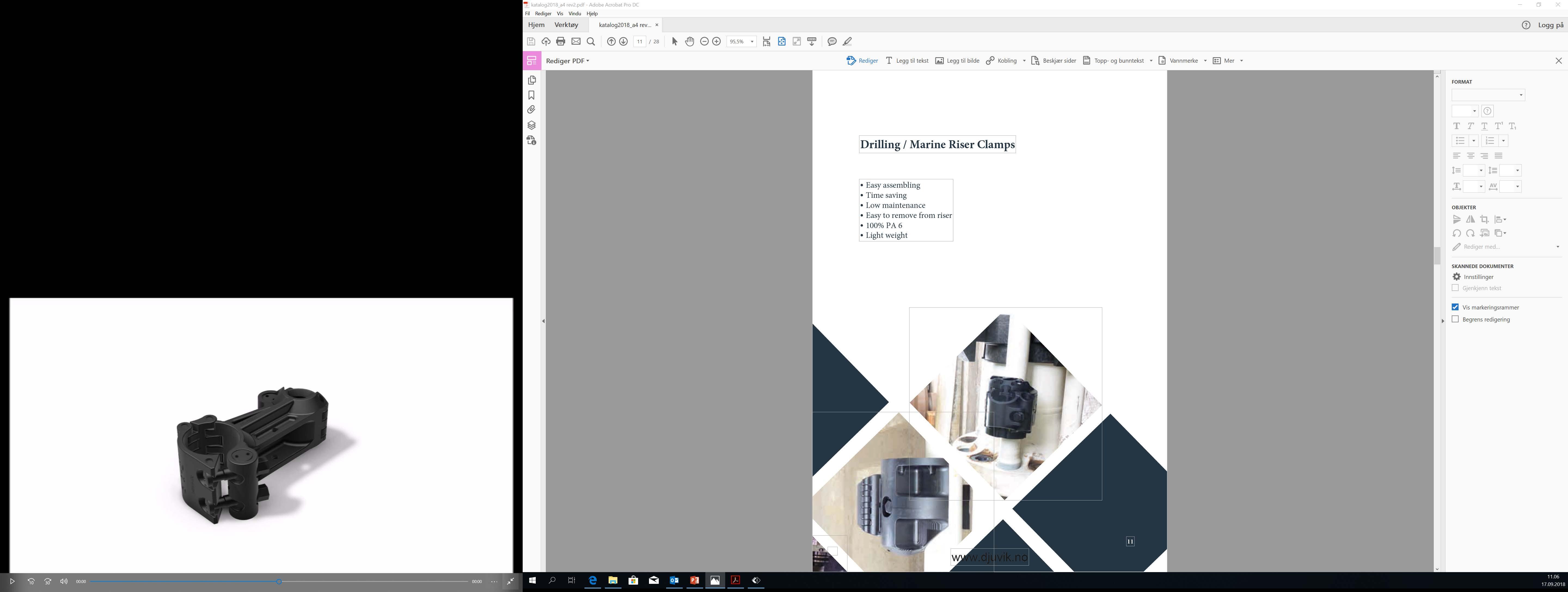Click the crop image icon under Objekter
This screenshot has width=1568, height=592.
pyautogui.click(x=1485, y=219)
